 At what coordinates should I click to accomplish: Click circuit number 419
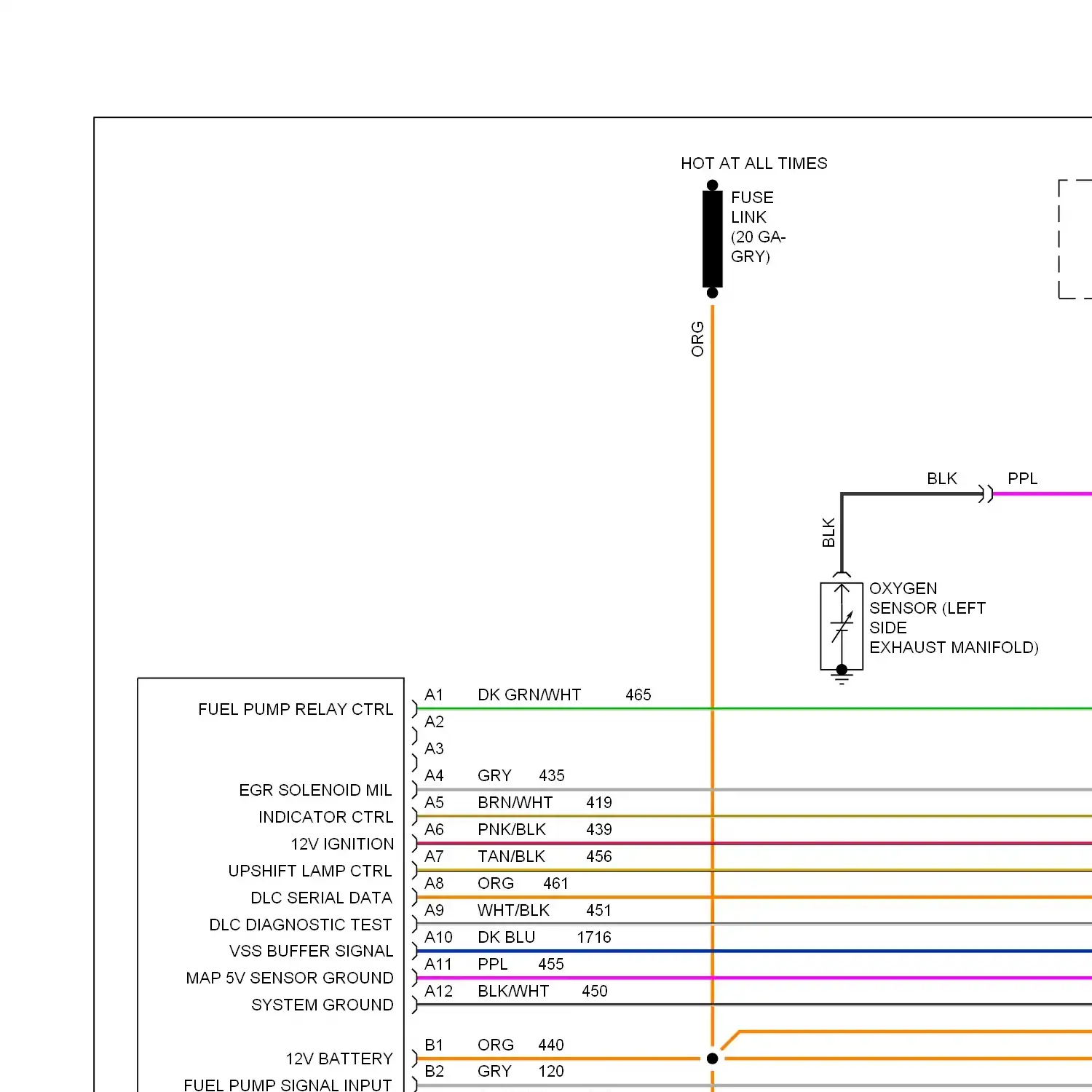coord(599,802)
